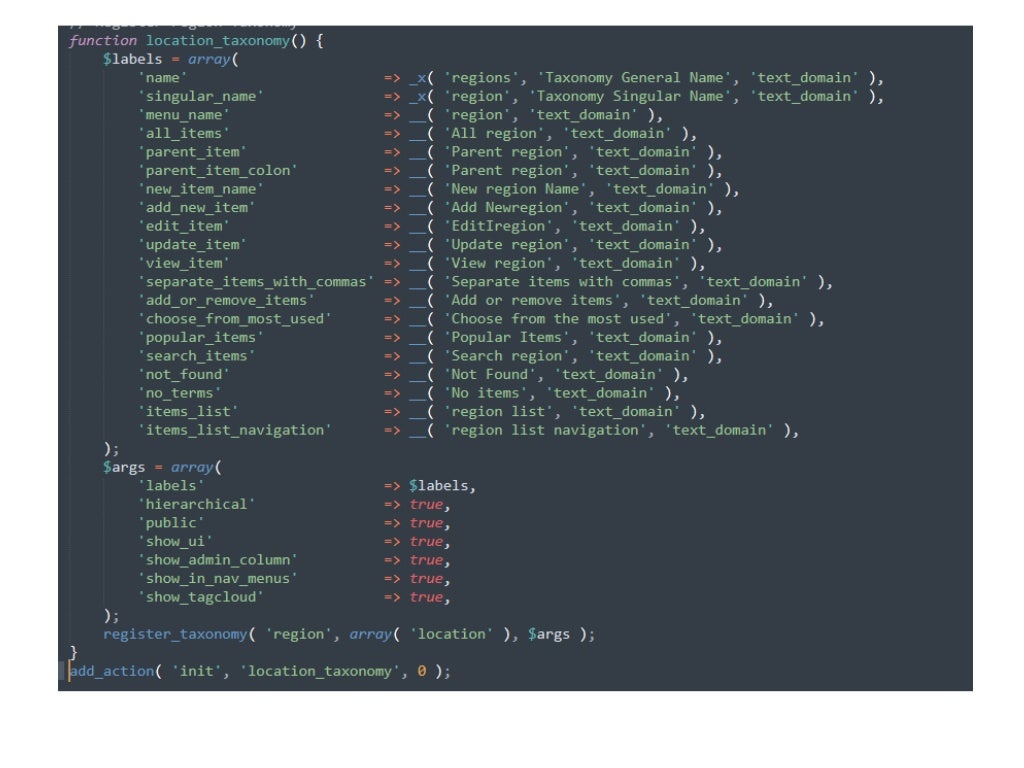Click the $args variable declaration
Viewport: 1024px width, 768px height.
[123, 468]
